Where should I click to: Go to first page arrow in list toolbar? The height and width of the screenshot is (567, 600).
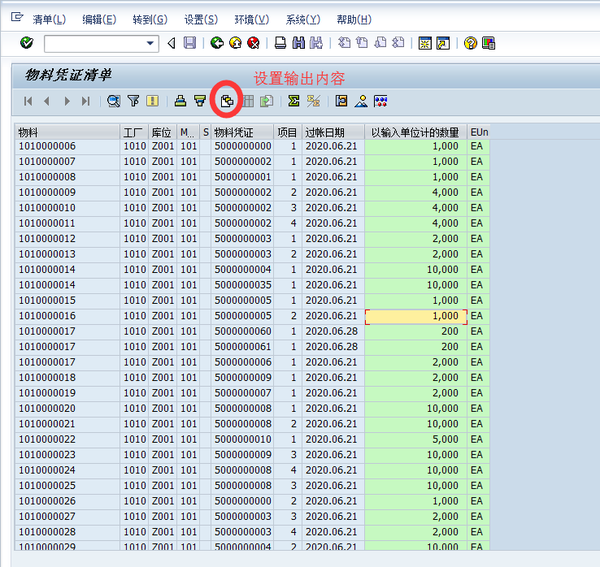pos(27,101)
